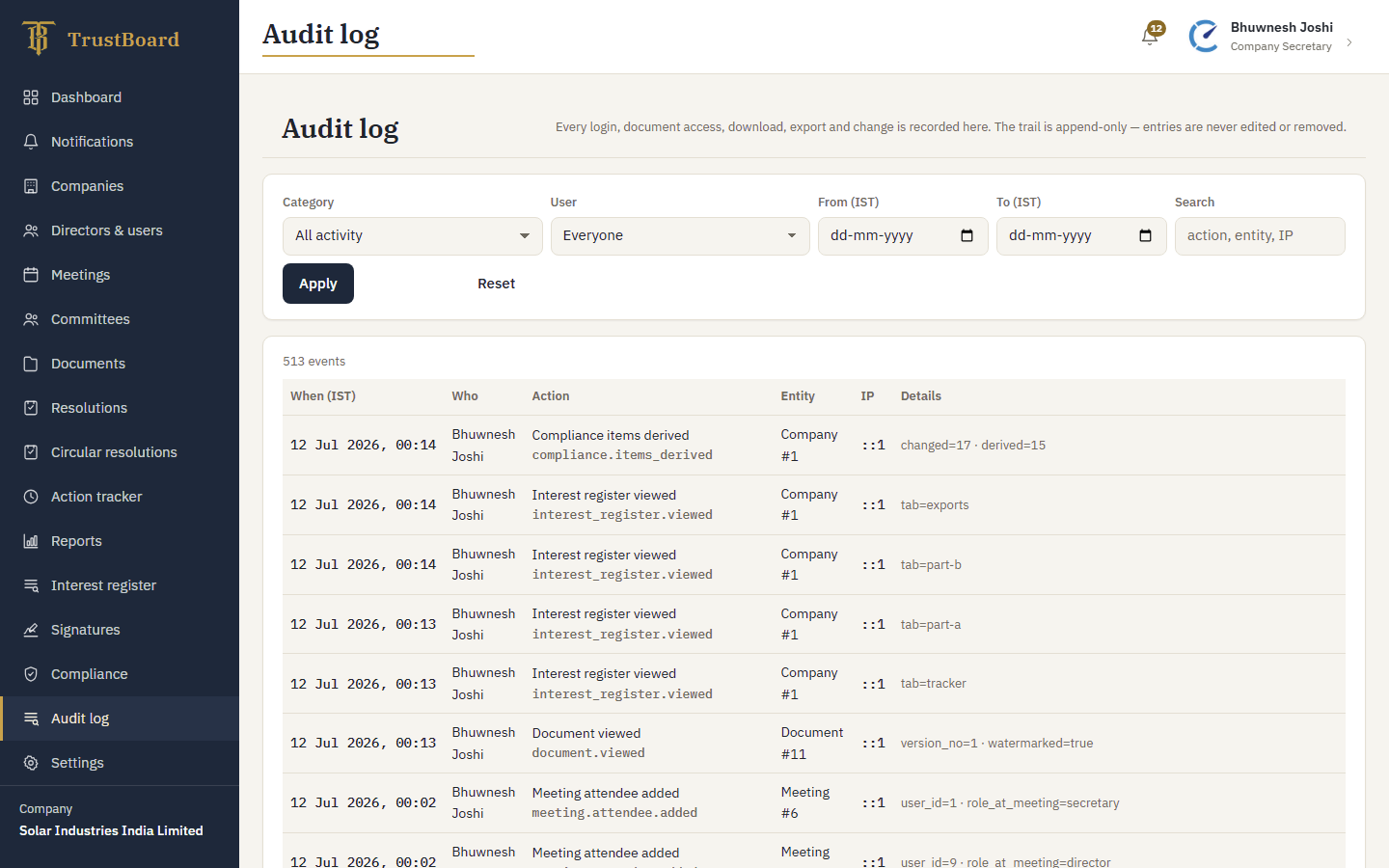Click the Meetings calendar icon
This screenshot has width=1389, height=868.
point(31,275)
